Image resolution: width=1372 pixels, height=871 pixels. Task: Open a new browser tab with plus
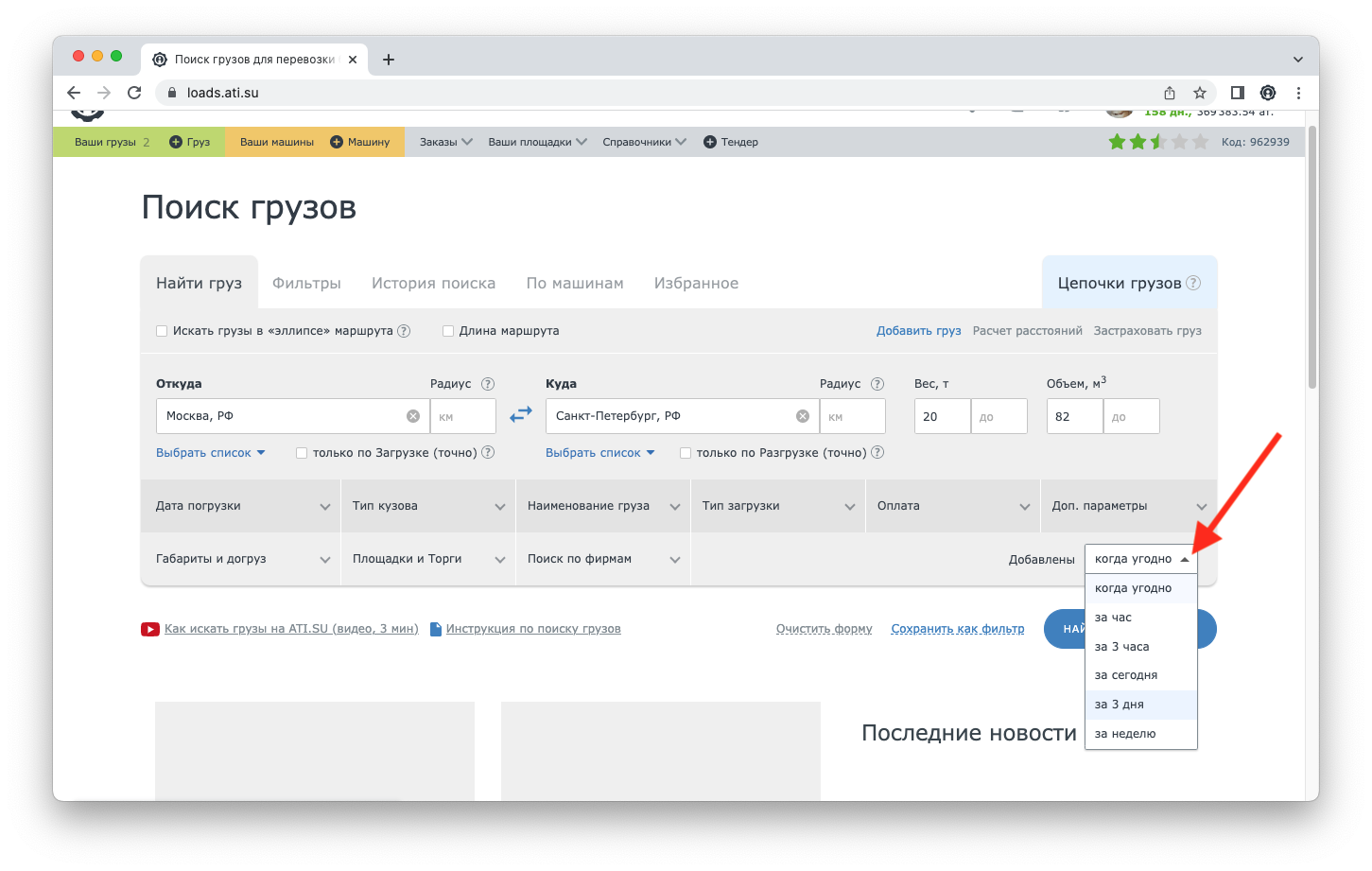(389, 60)
